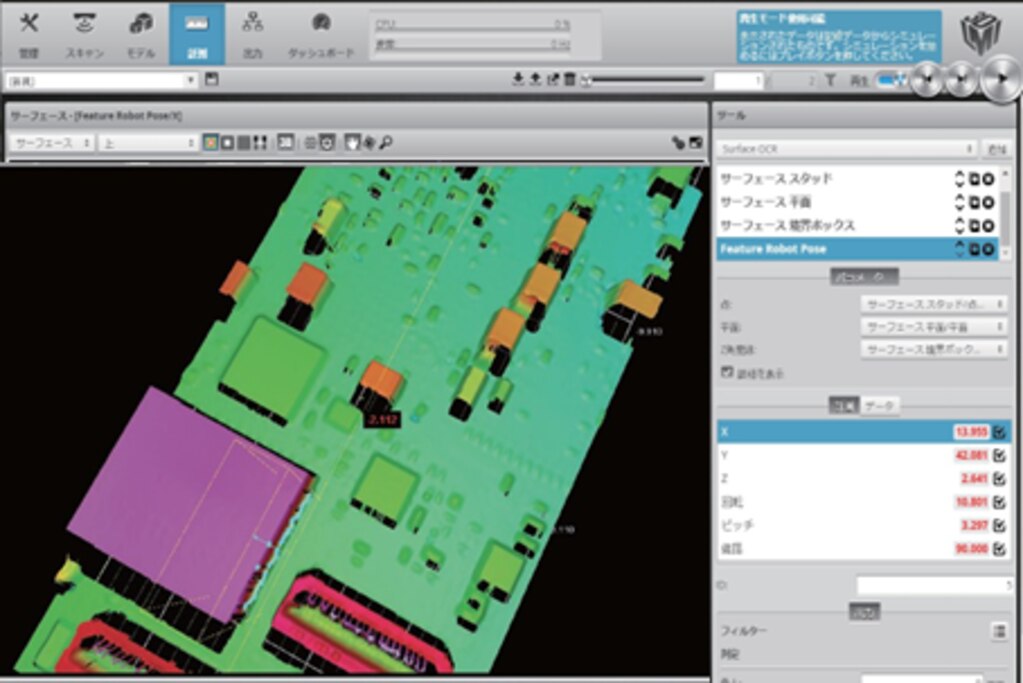Click the 追加 add tool button

pyautogui.click(x=994, y=148)
